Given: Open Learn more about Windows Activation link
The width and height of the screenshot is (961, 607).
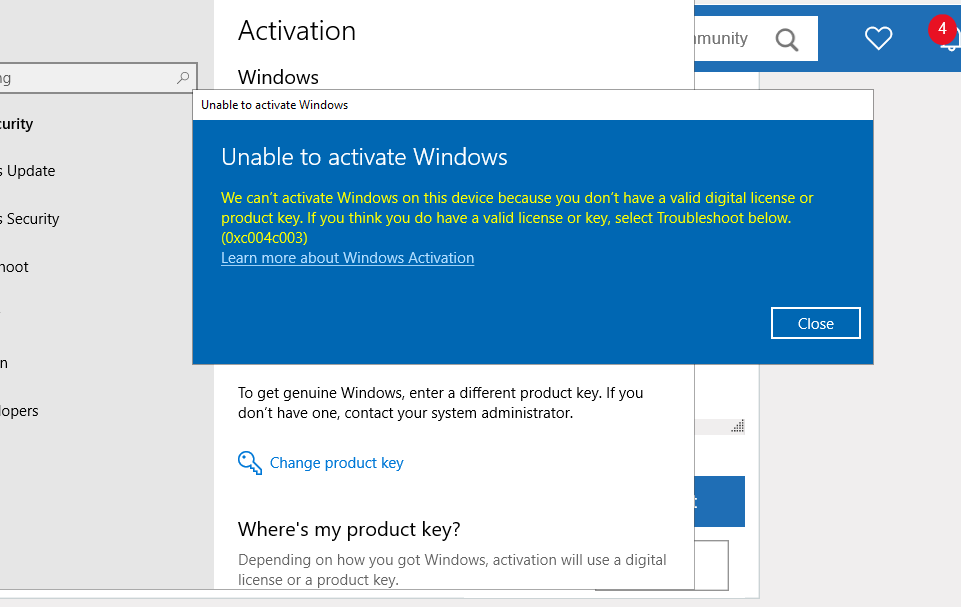Looking at the screenshot, I should [x=348, y=258].
